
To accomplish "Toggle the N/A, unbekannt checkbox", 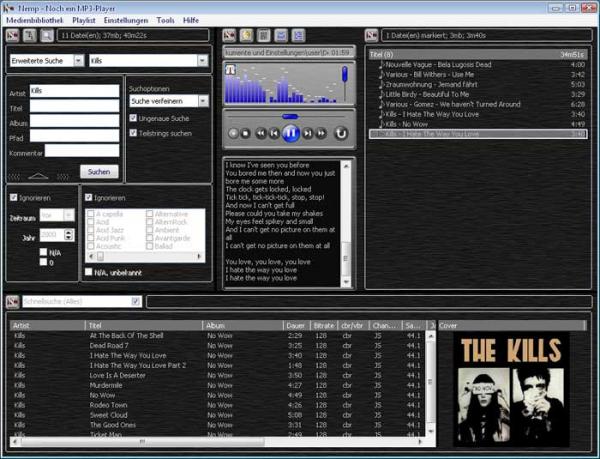I will [x=90, y=272].
